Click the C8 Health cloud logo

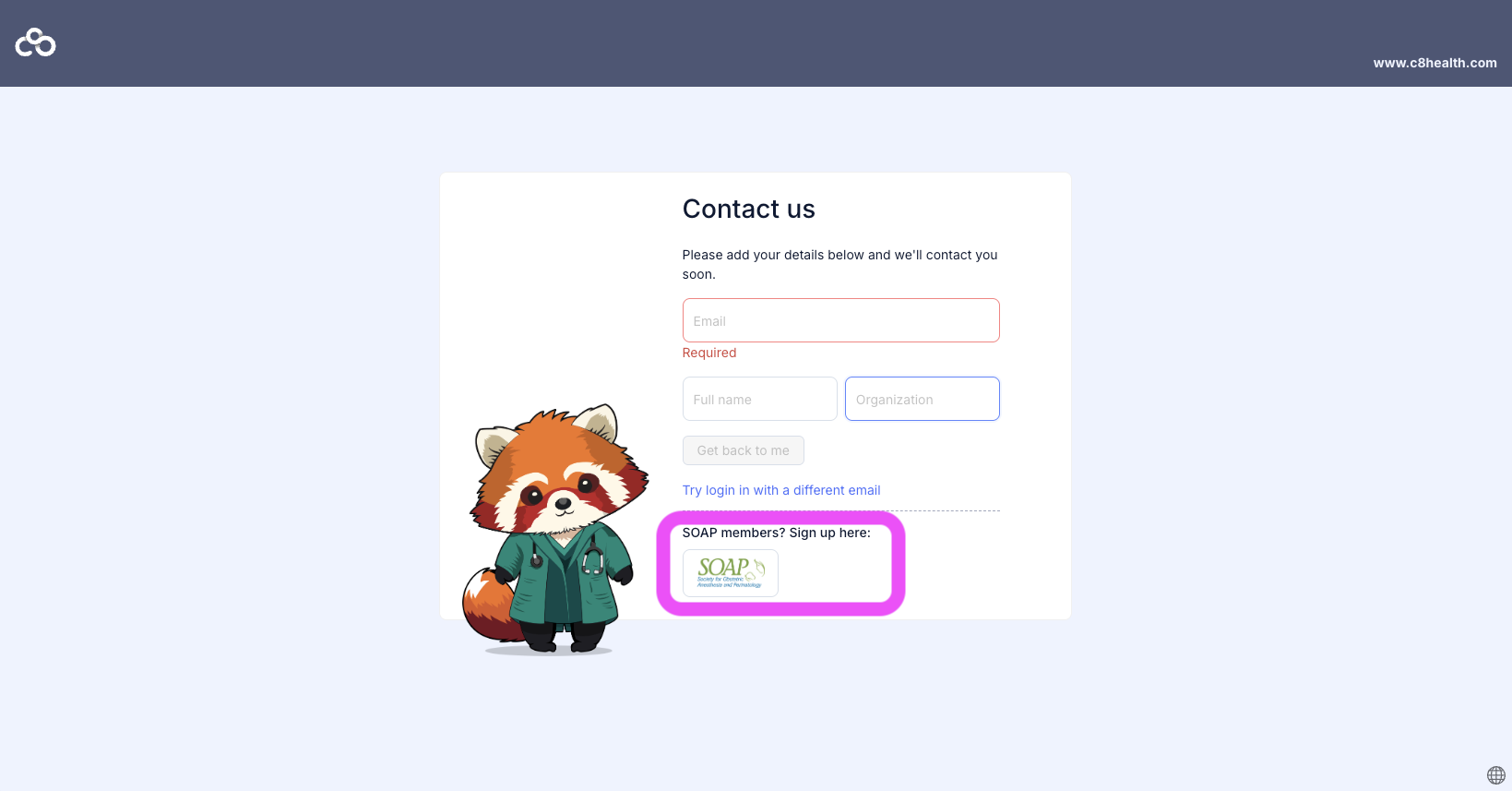pyautogui.click(x=36, y=42)
